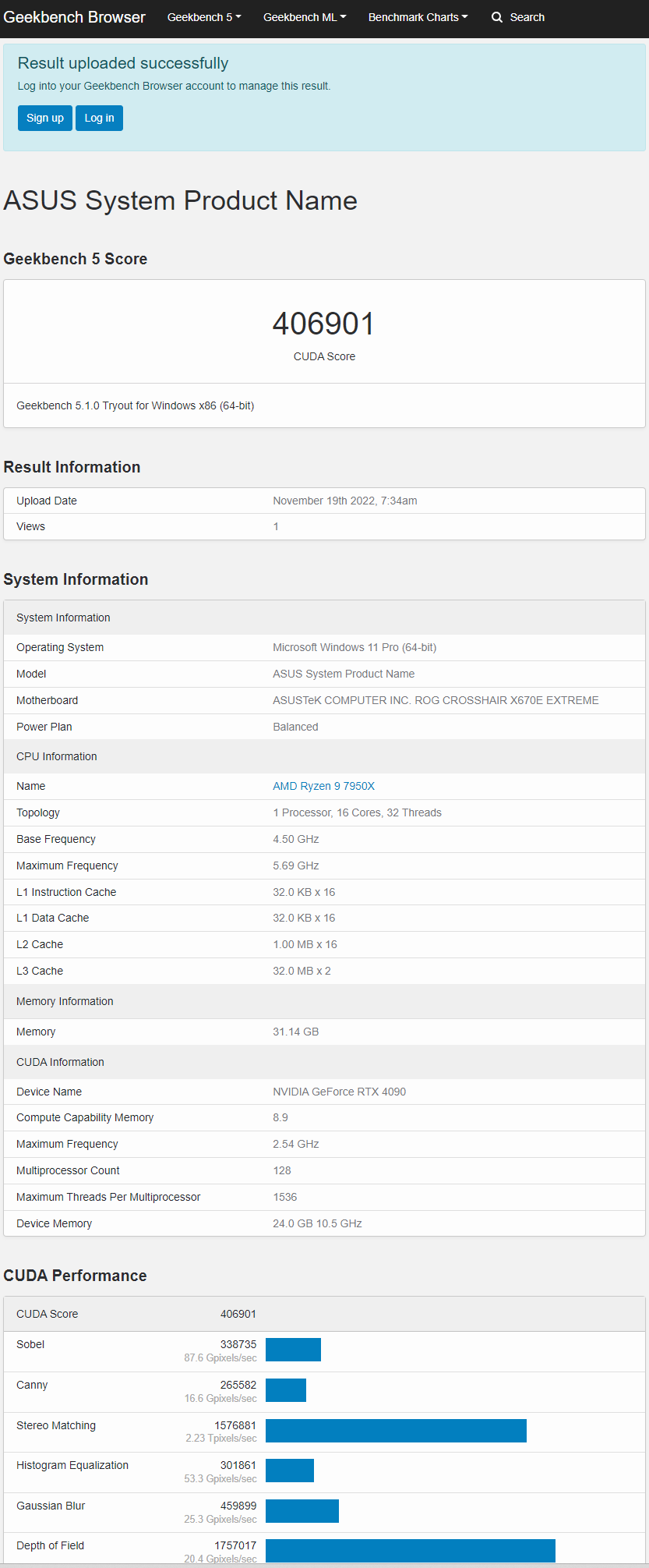Click the Power Plan value 'Balanced'
This screenshot has height=1568, width=649.
click(x=295, y=727)
